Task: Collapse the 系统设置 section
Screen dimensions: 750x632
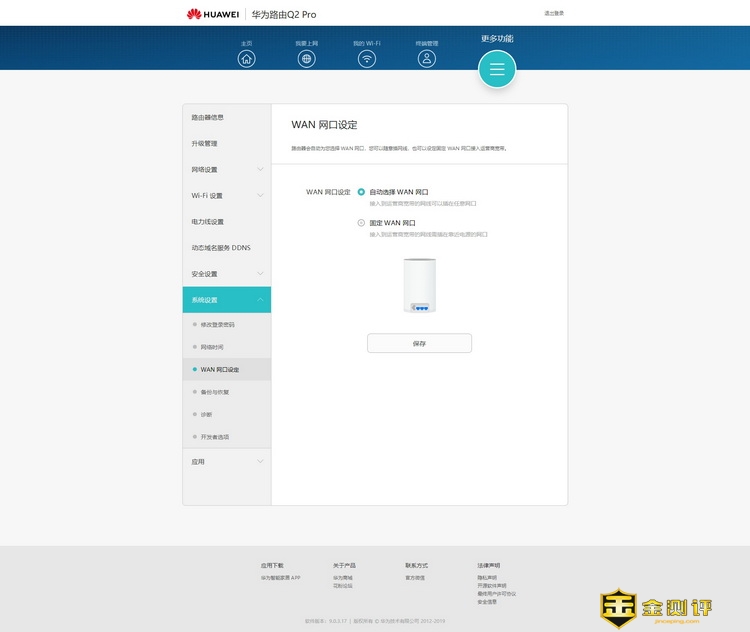Action: click(x=226, y=300)
